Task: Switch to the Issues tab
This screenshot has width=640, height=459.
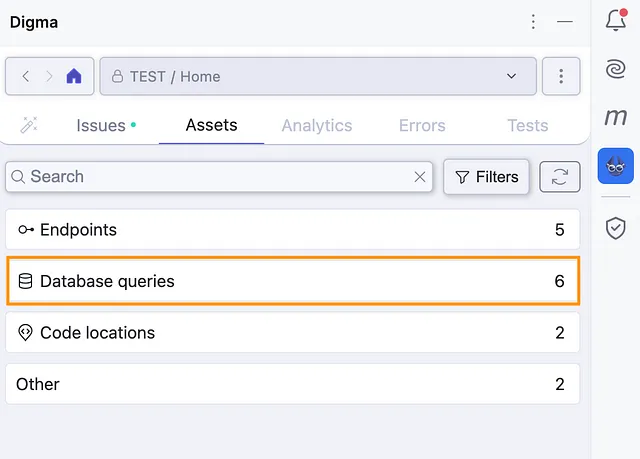Action: click(101, 125)
